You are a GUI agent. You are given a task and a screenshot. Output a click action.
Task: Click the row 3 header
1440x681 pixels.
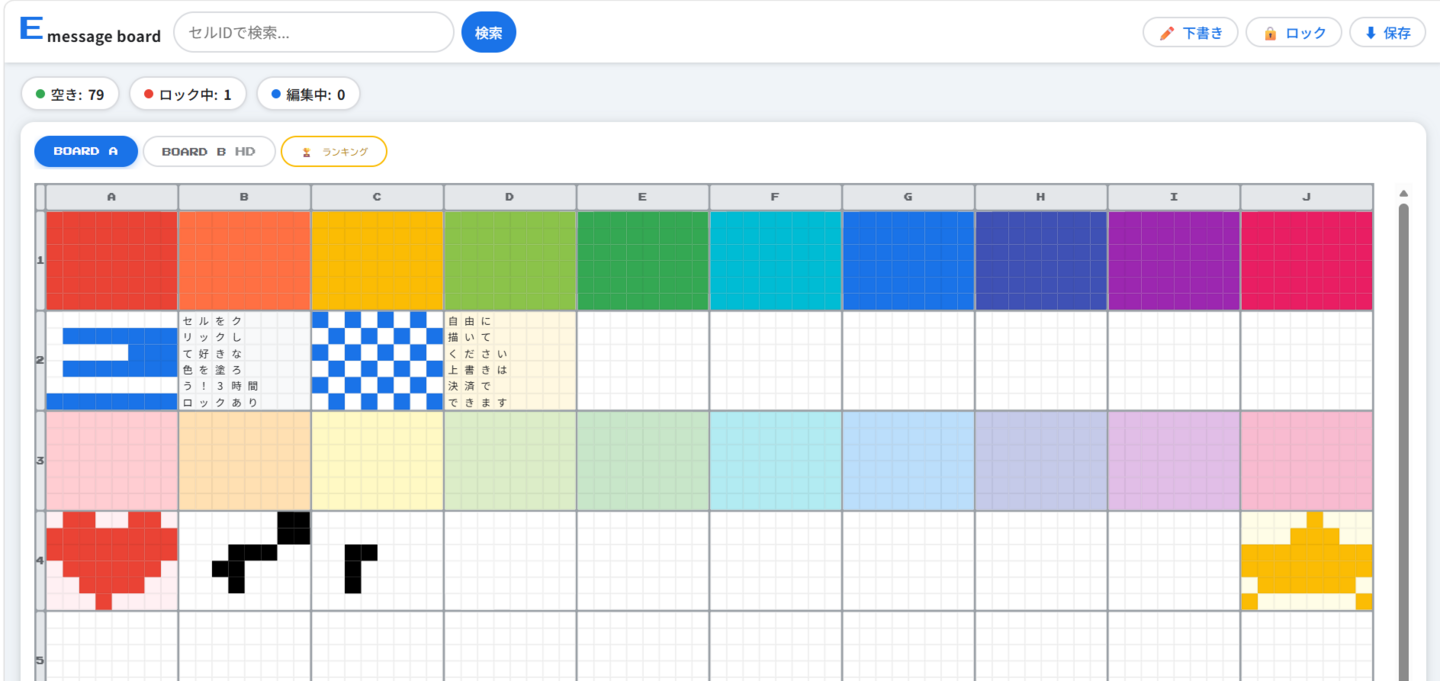[40, 461]
